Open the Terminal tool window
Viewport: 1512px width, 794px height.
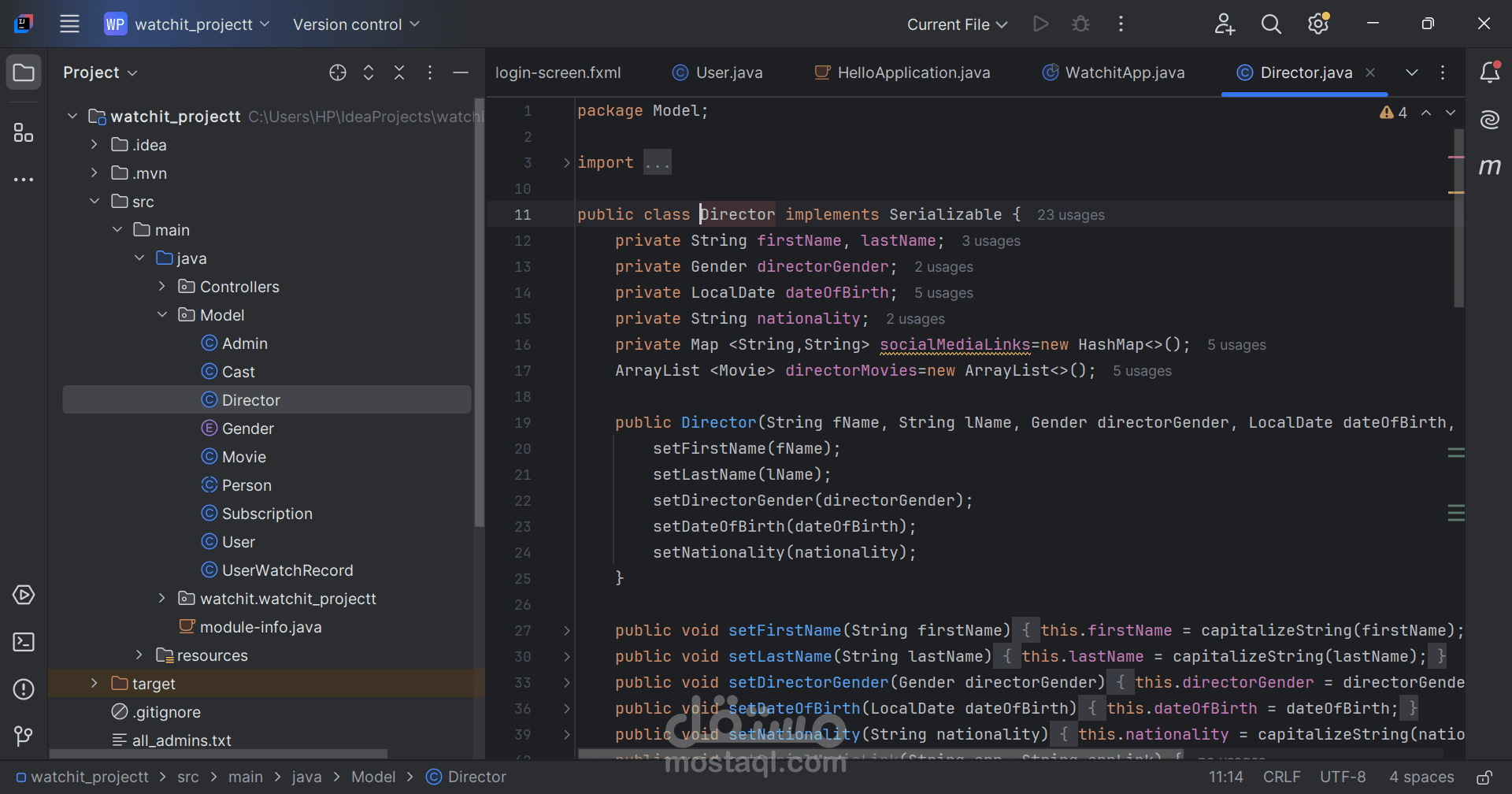tap(24, 643)
